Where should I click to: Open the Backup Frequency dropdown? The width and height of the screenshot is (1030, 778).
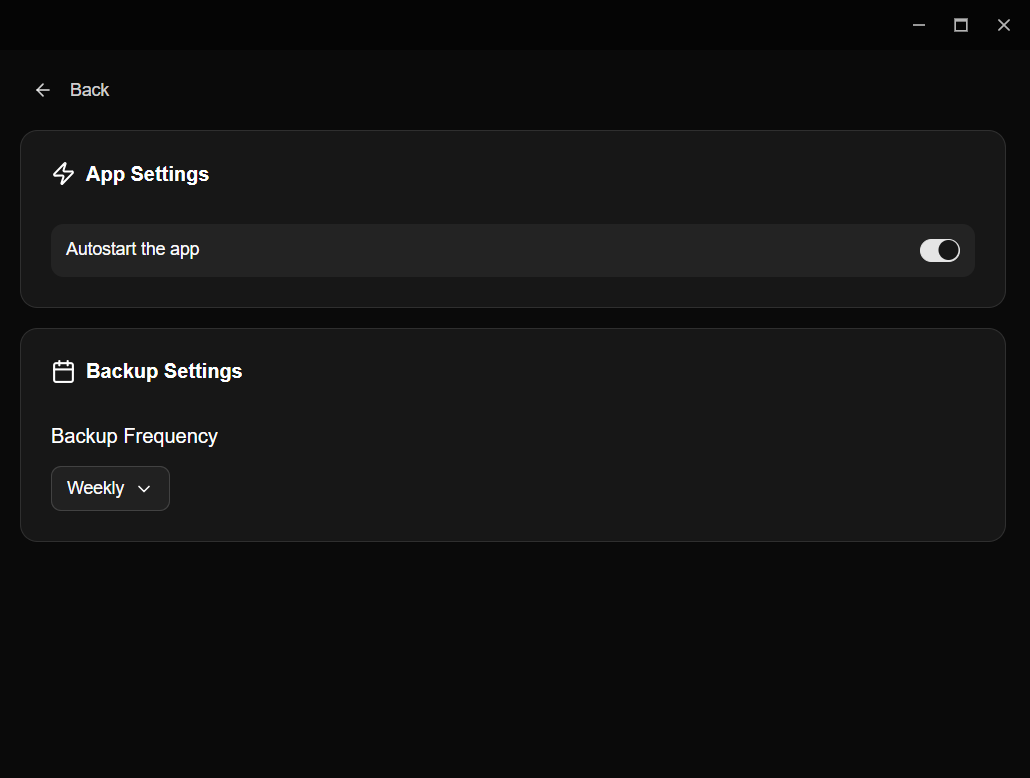click(x=110, y=489)
